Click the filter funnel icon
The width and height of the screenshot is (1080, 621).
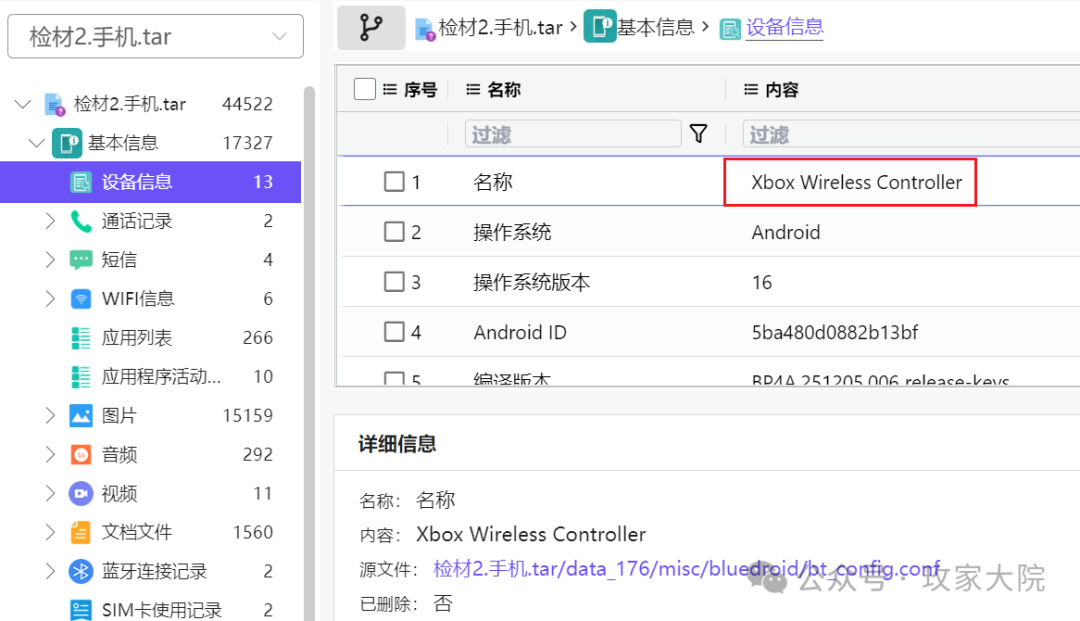point(698,133)
